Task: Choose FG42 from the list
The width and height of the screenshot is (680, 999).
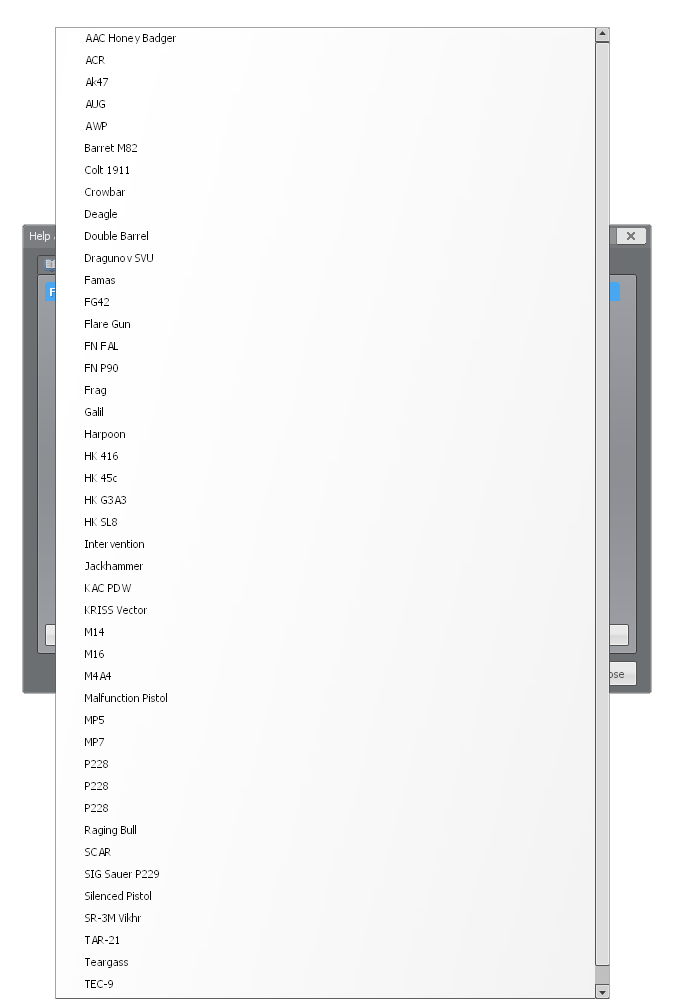Action: point(325,302)
